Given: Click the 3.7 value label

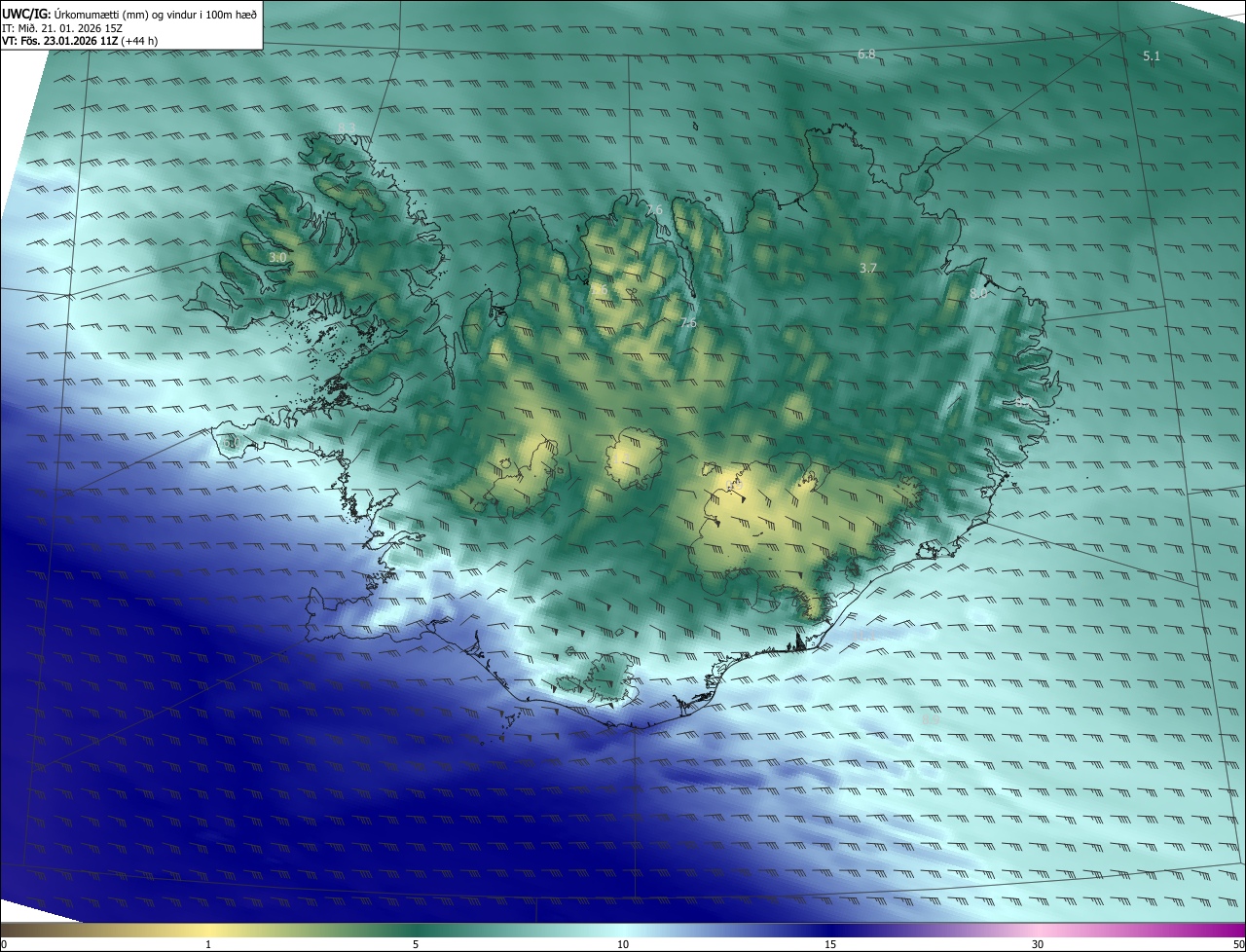Looking at the screenshot, I should 868,268.
